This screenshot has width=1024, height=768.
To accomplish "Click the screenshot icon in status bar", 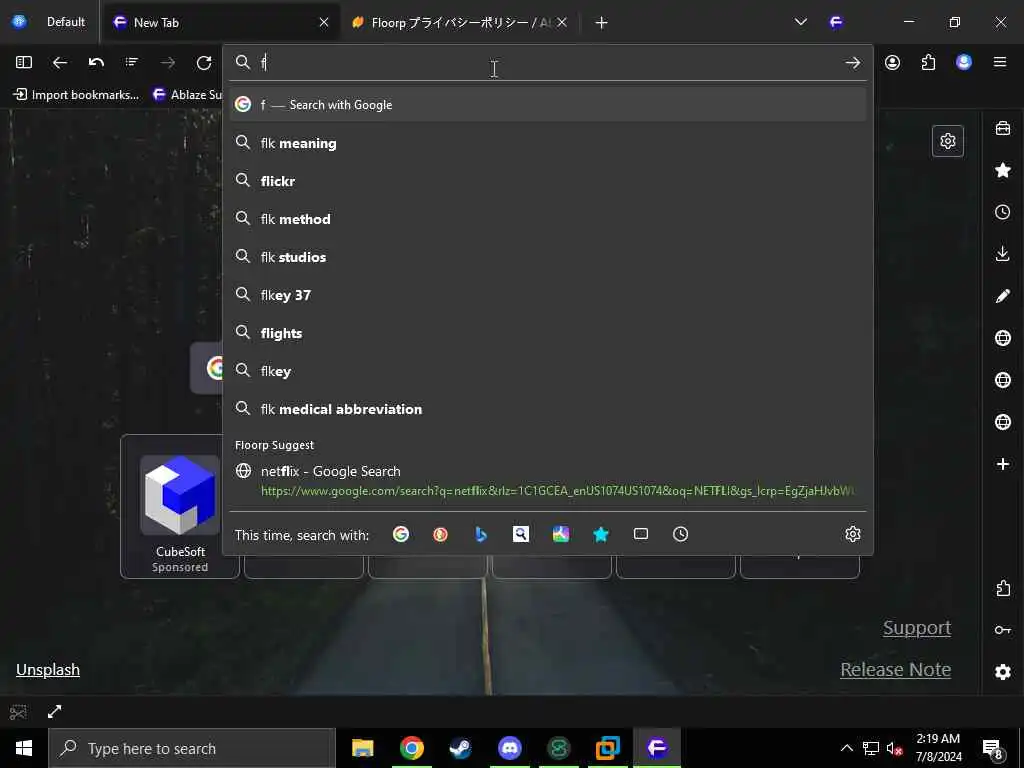I will [x=18, y=711].
